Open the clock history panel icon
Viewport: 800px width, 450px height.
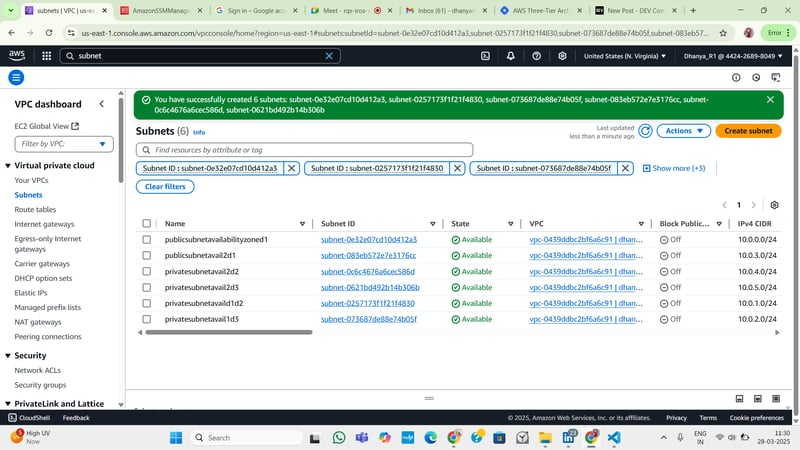click(x=756, y=78)
